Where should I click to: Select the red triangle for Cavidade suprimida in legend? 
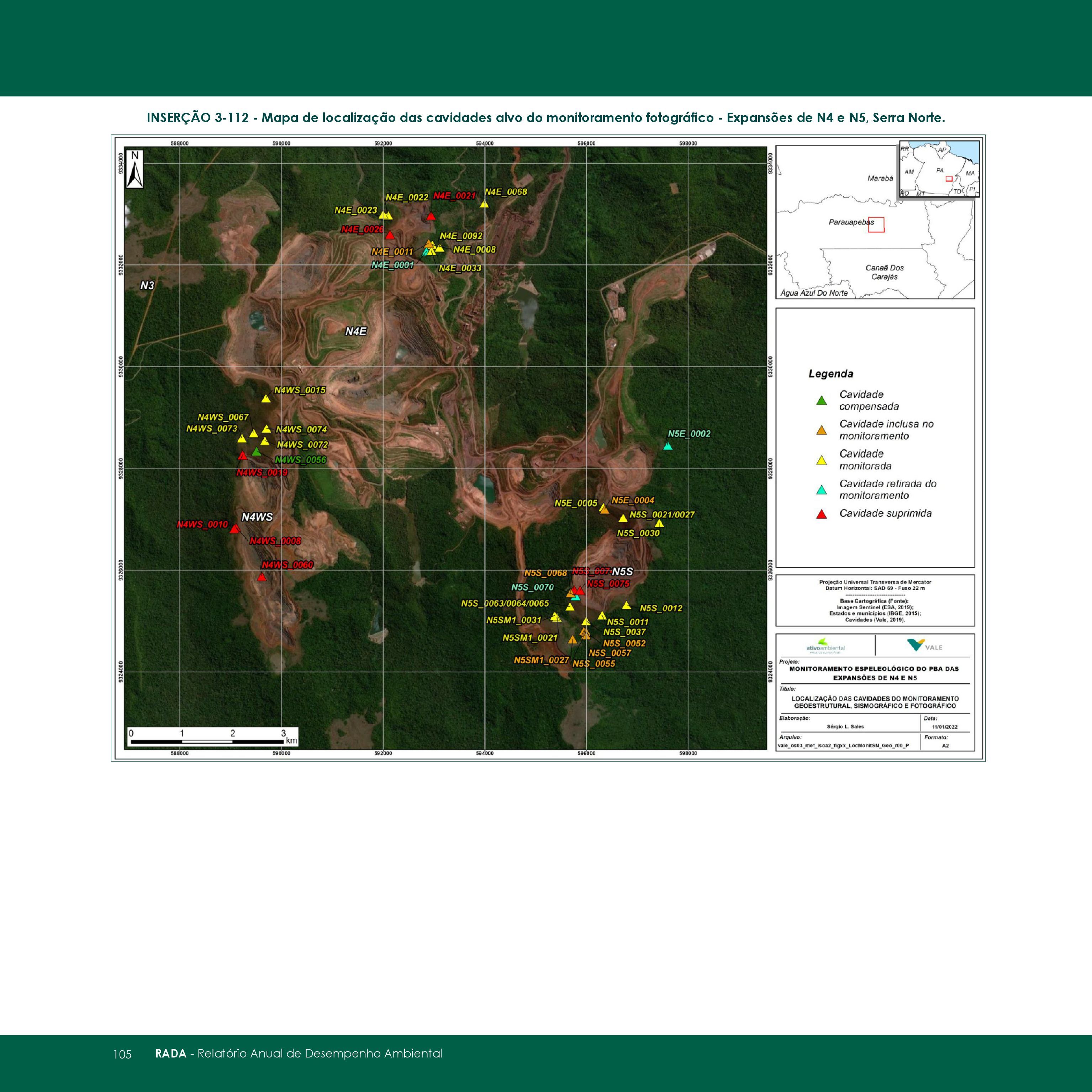coord(822,515)
